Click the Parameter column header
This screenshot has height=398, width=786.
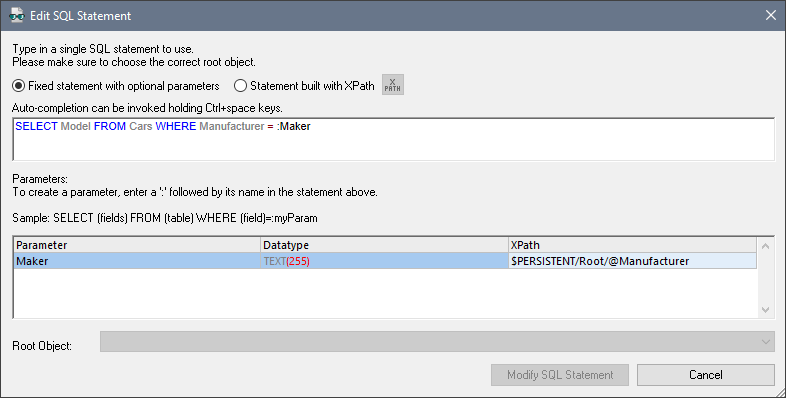[x=137, y=245]
